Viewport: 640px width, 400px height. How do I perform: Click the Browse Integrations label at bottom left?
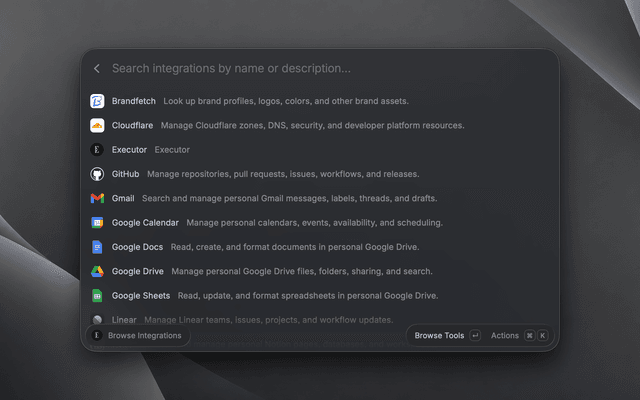coord(144,336)
